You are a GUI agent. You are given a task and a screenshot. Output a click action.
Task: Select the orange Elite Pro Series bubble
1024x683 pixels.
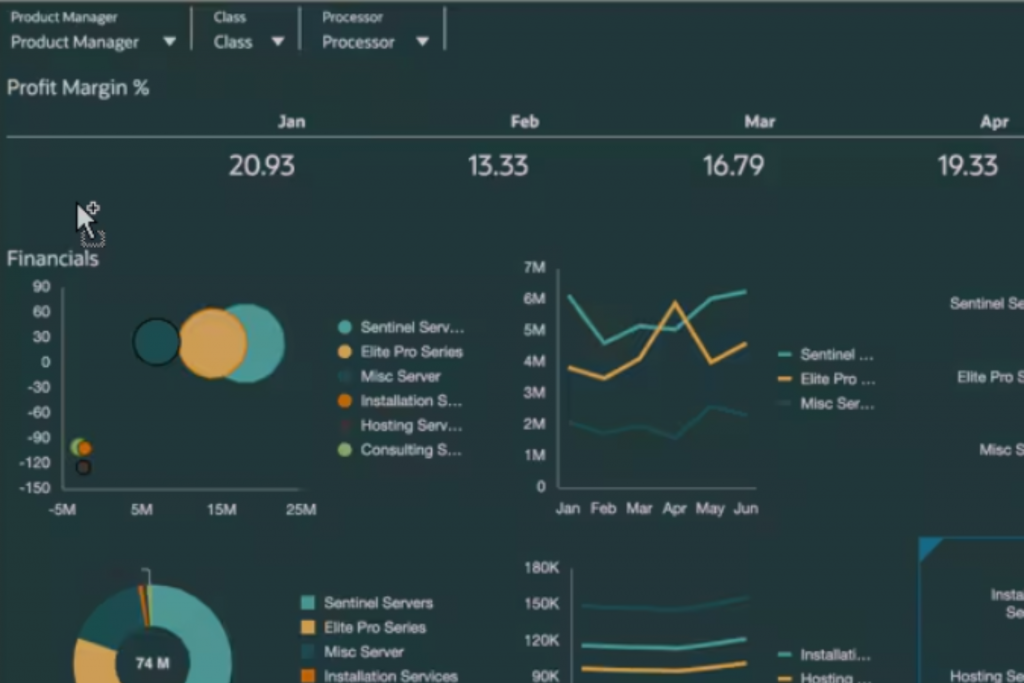point(212,343)
